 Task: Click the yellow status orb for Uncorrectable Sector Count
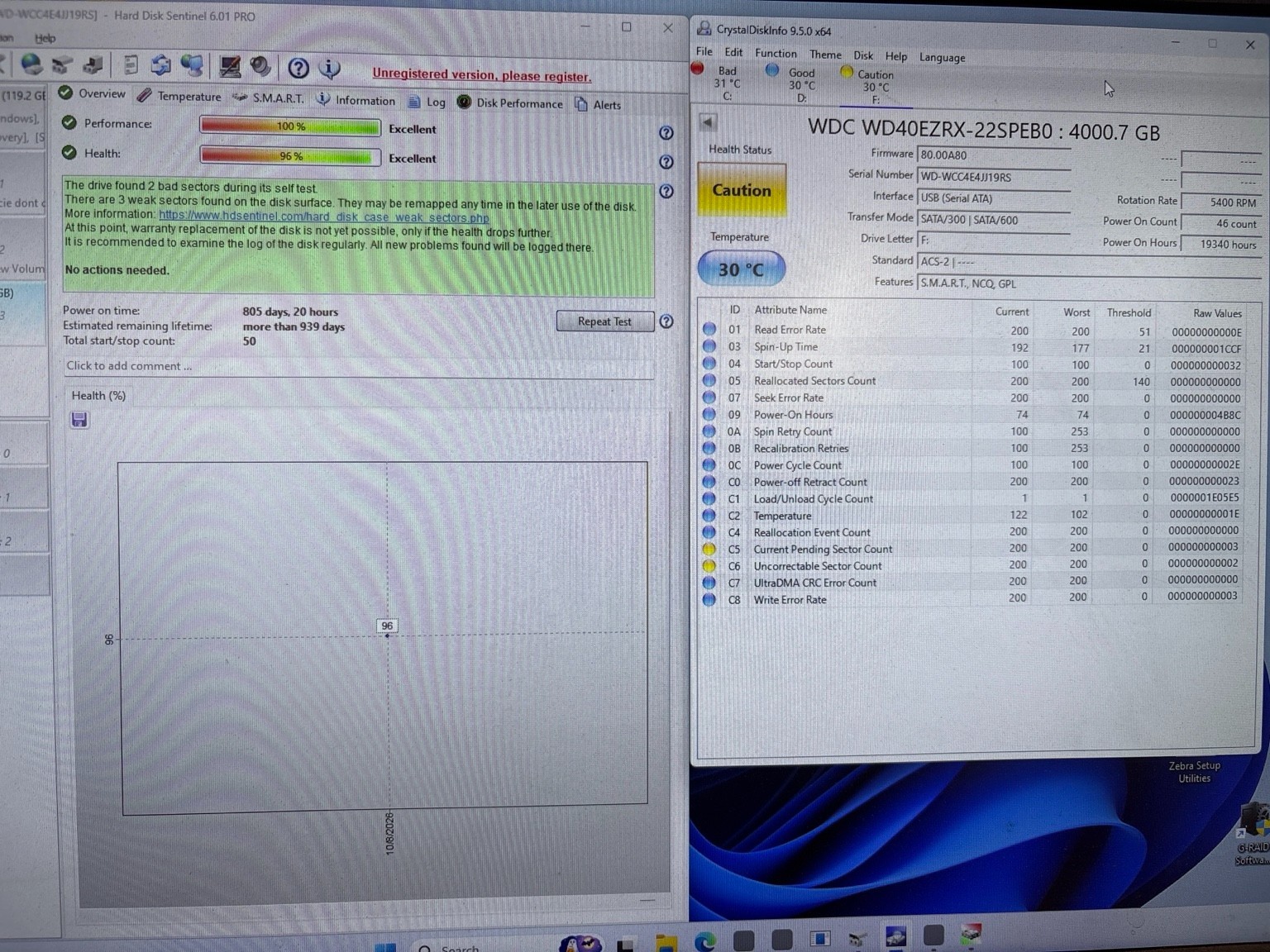click(709, 566)
